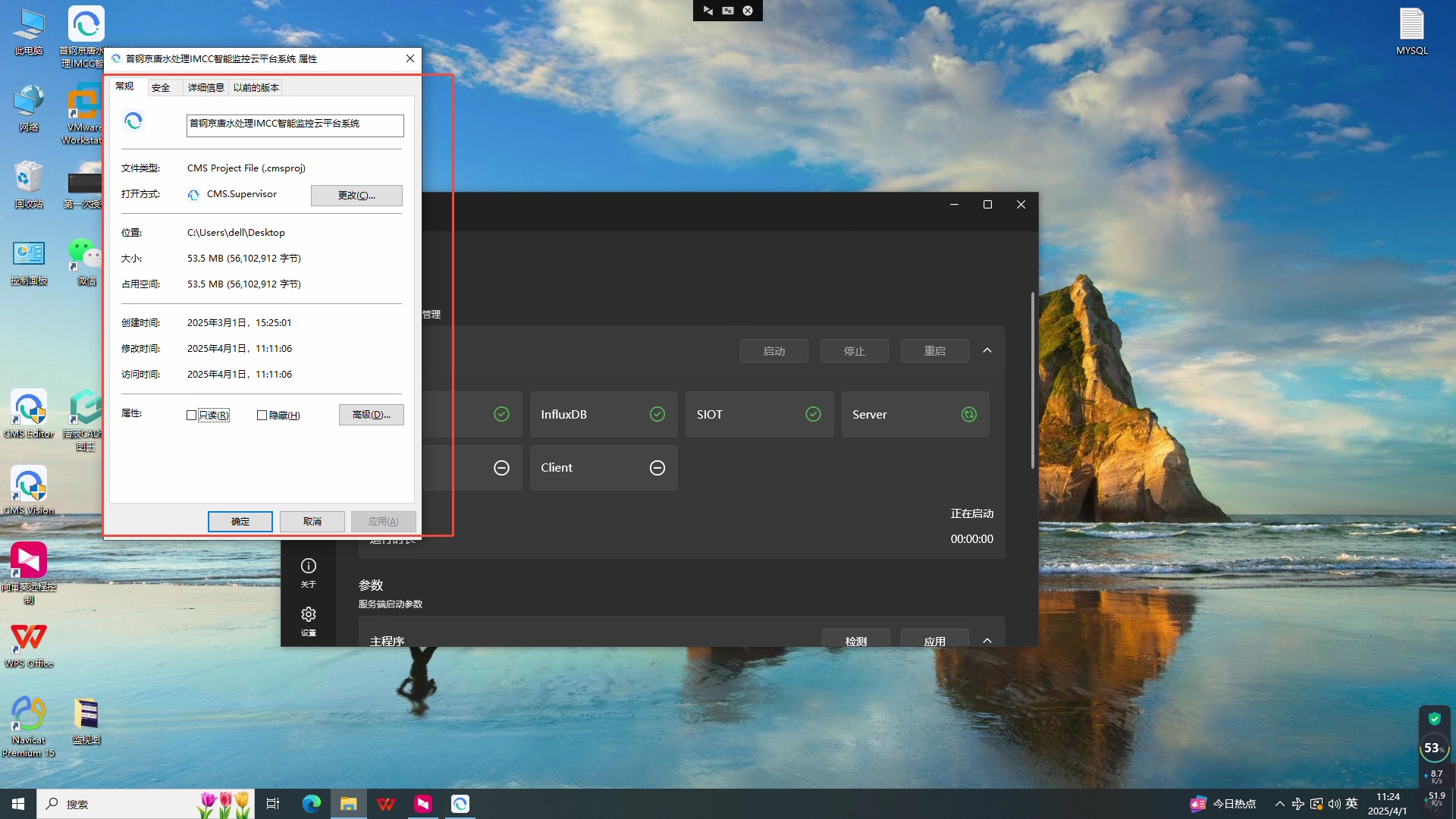Confirm properties with 确定
Image resolution: width=1456 pixels, height=819 pixels.
[x=240, y=522]
